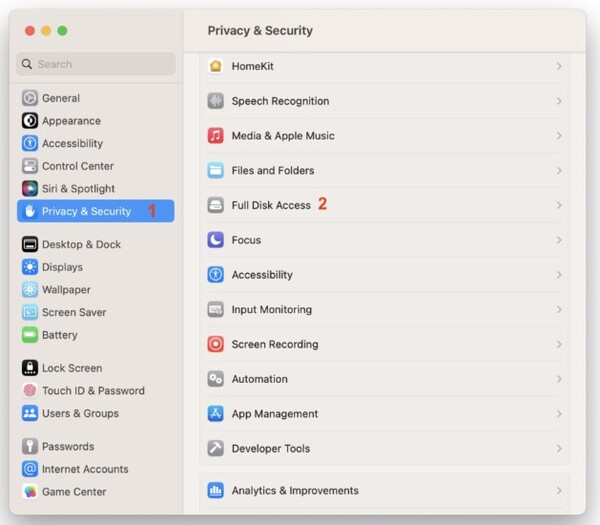The image size is (600, 525).
Task: Click the red Media & Apple Music icon
Action: [x=215, y=135]
